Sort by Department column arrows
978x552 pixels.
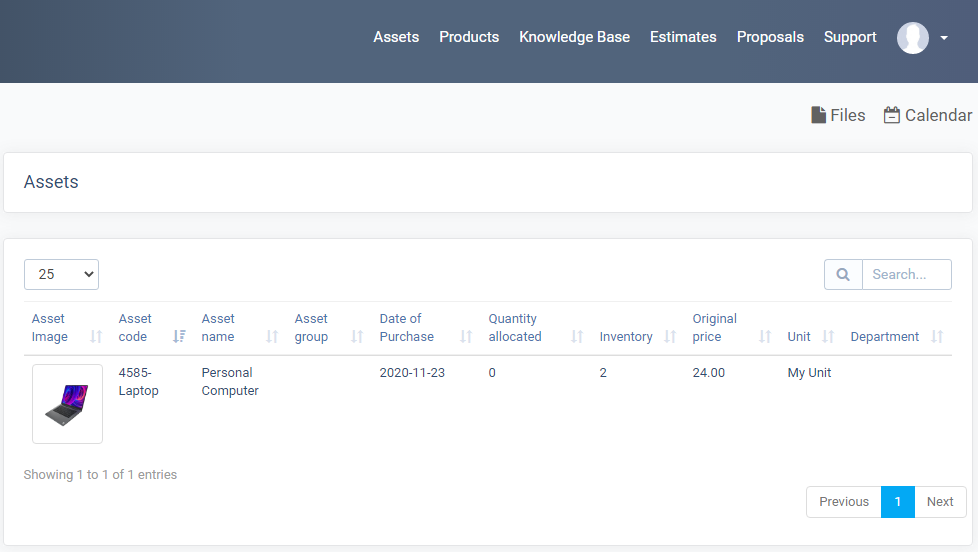[x=937, y=337]
